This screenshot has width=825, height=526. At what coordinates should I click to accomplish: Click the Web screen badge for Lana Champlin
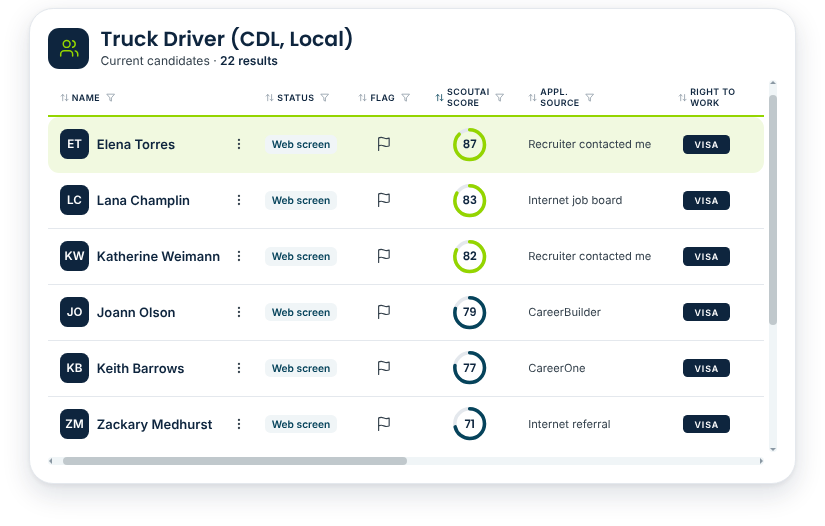click(x=301, y=200)
